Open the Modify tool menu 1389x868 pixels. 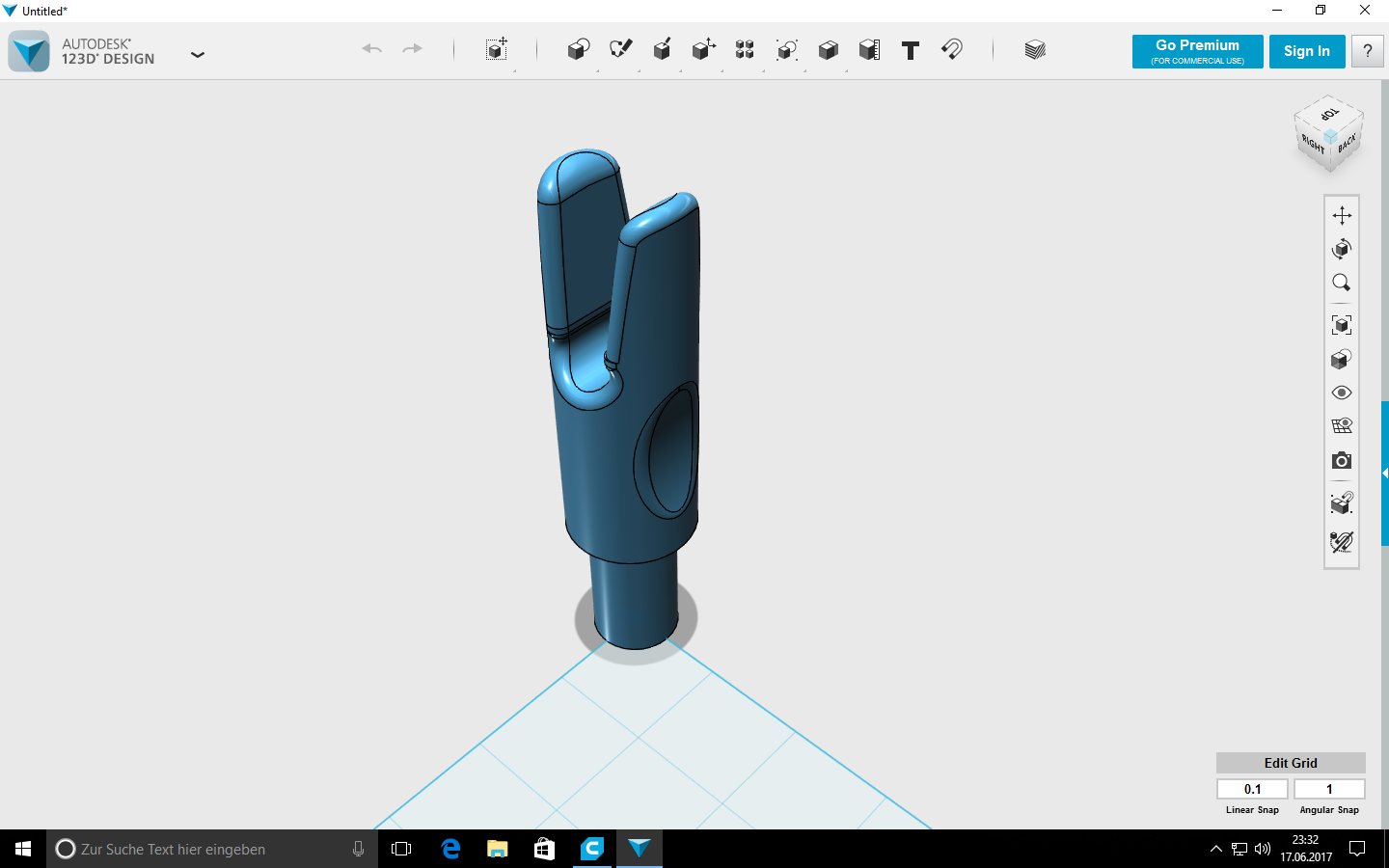click(x=704, y=49)
